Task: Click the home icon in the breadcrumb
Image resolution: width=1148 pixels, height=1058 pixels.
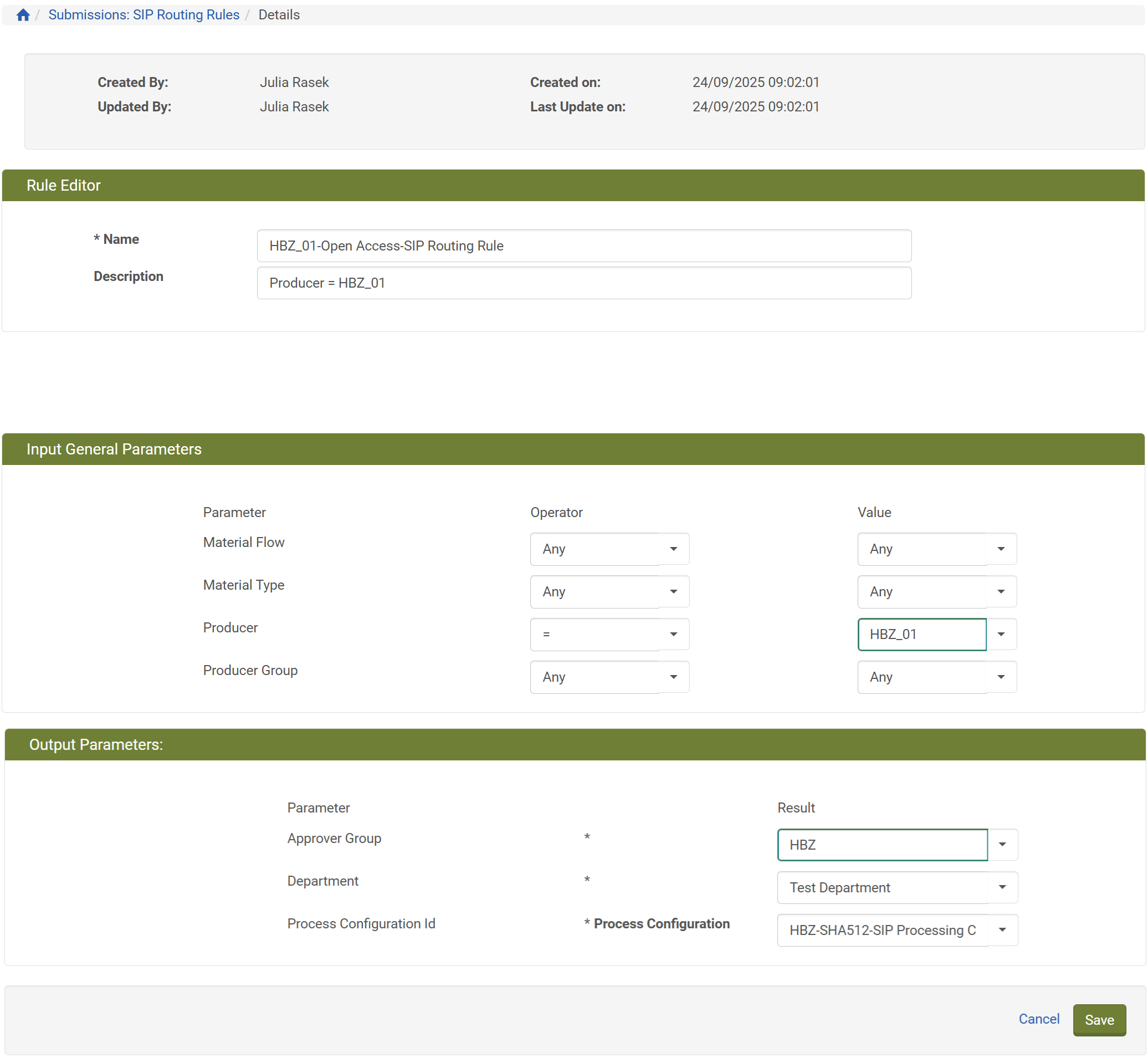Action: 23,14
